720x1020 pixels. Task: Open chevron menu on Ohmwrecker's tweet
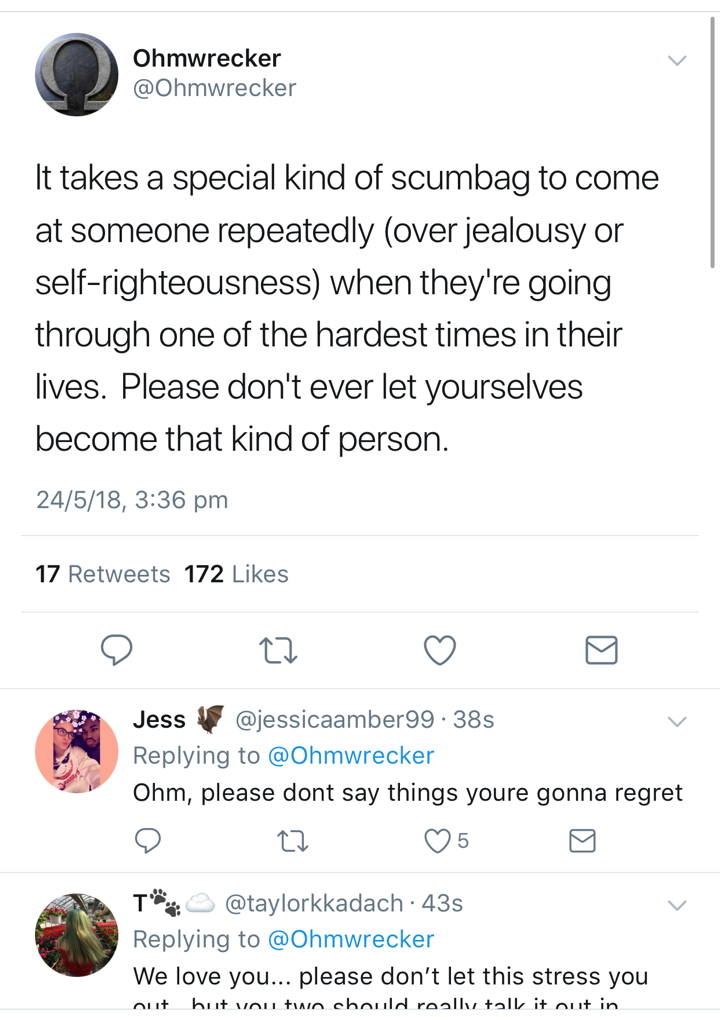click(x=677, y=60)
